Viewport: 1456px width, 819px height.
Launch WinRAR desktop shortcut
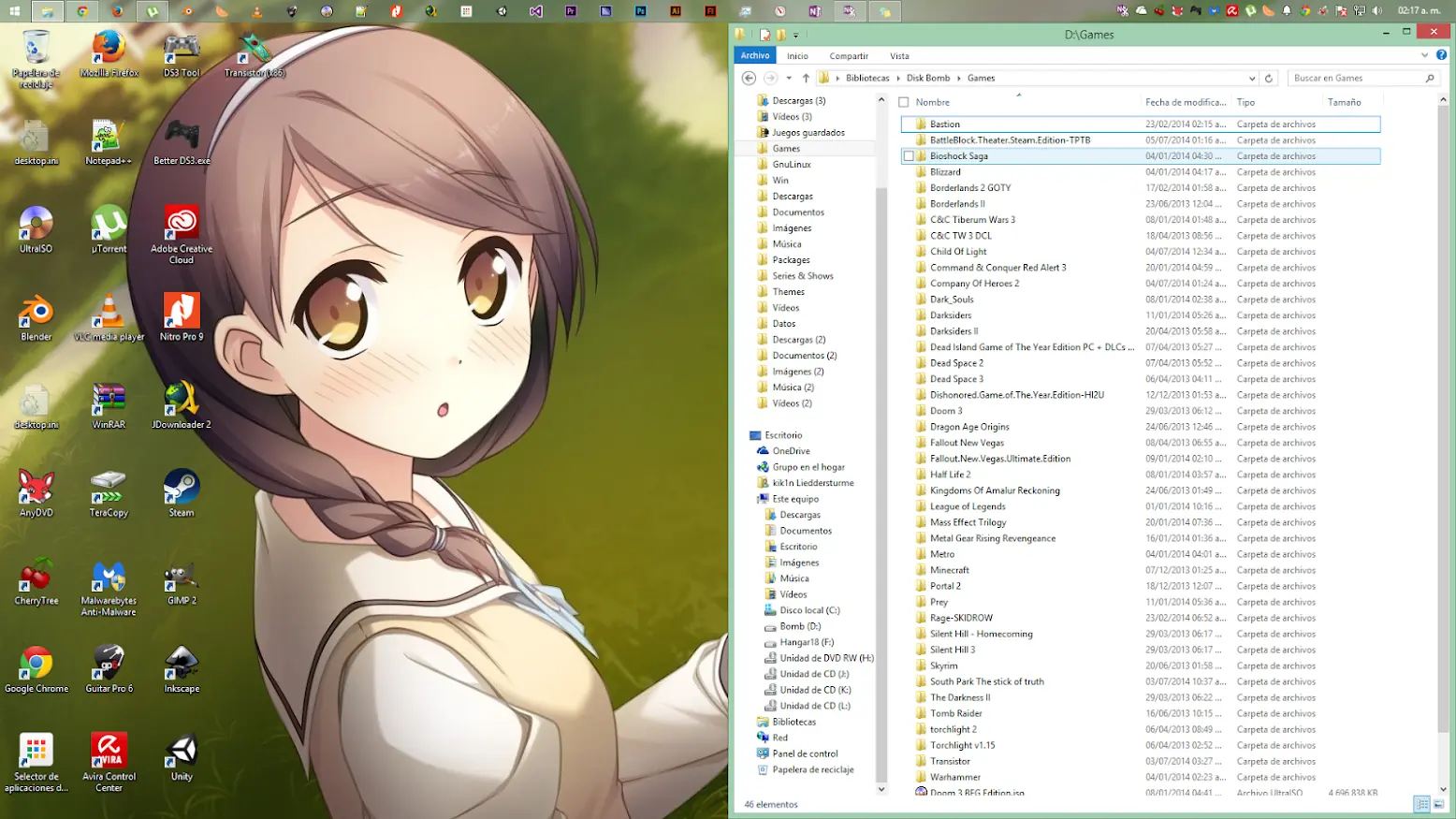(109, 405)
